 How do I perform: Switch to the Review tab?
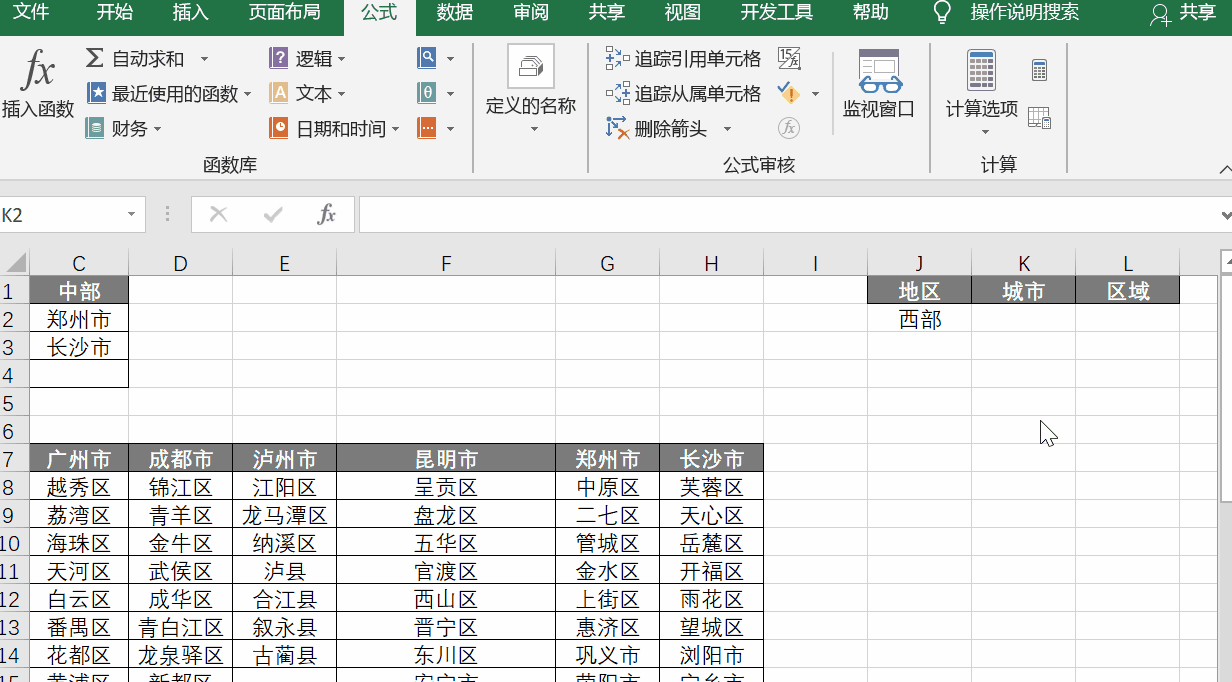coord(531,13)
